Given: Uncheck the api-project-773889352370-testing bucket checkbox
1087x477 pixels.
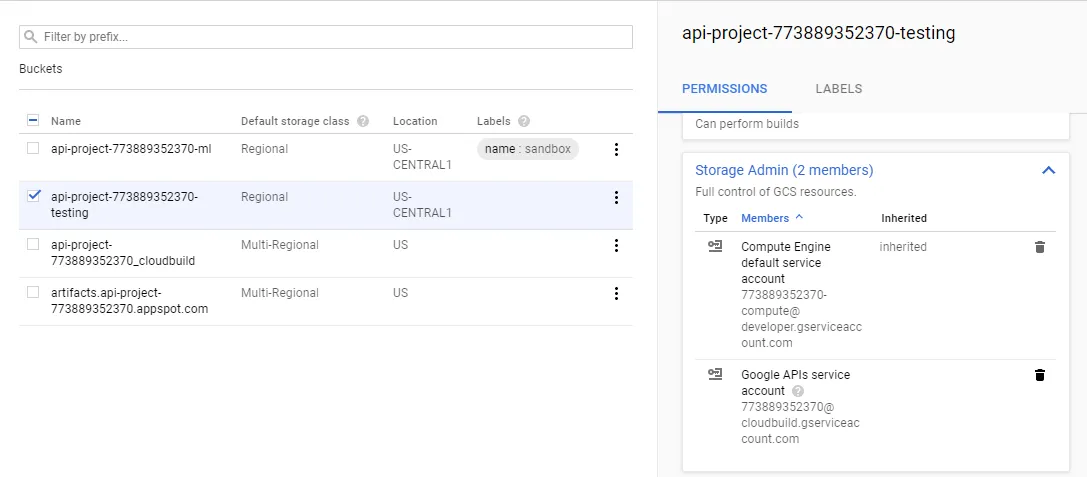Looking at the screenshot, I should coord(33,196).
